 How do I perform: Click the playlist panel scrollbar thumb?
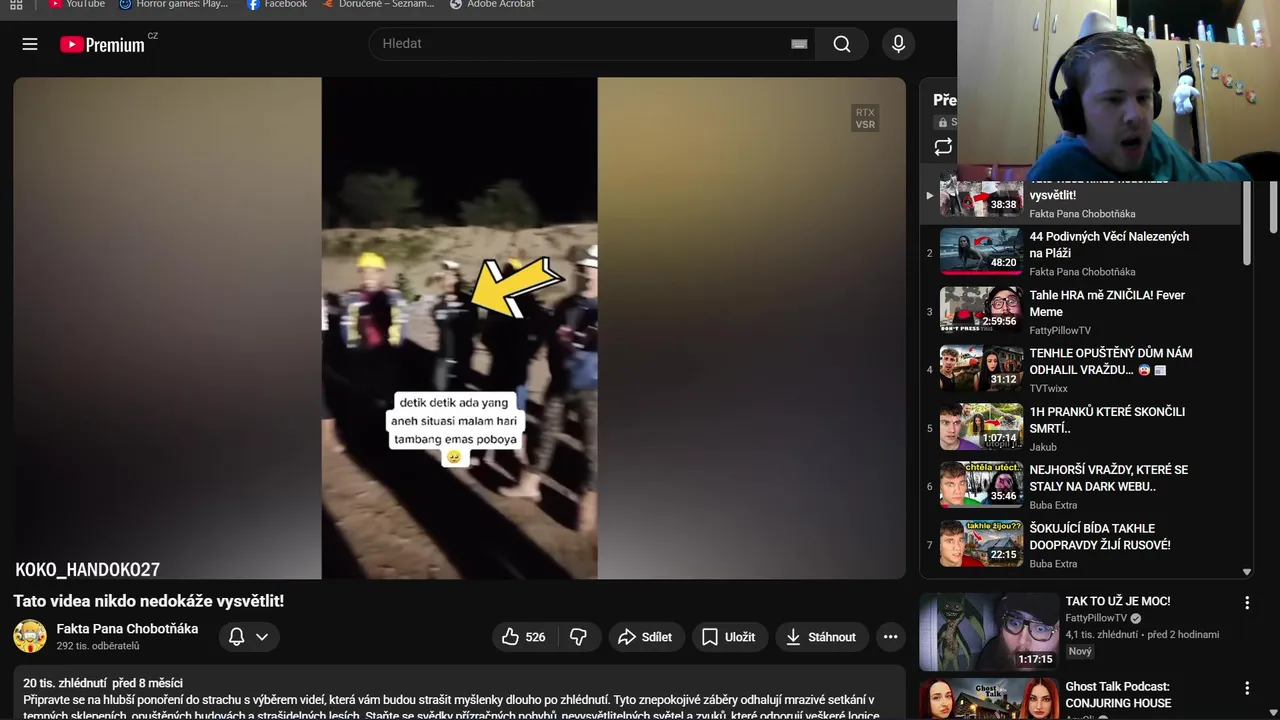coord(1246,225)
